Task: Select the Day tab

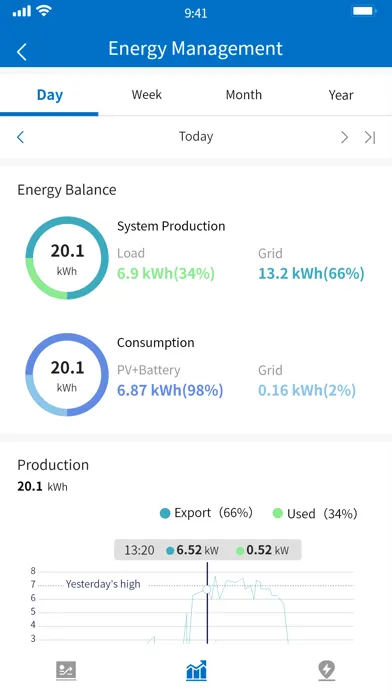Action: coord(49,95)
